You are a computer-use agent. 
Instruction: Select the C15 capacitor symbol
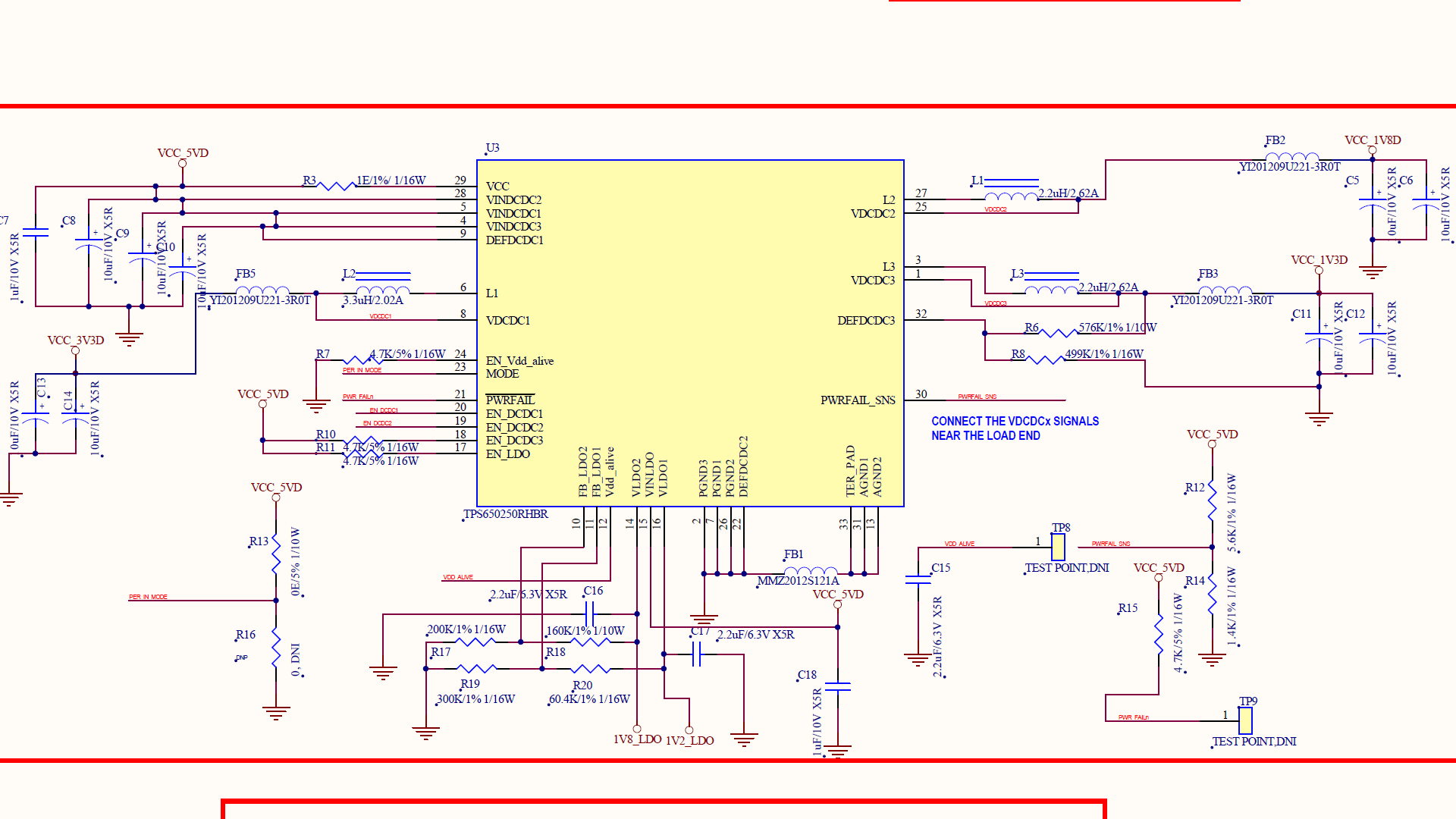click(x=918, y=579)
